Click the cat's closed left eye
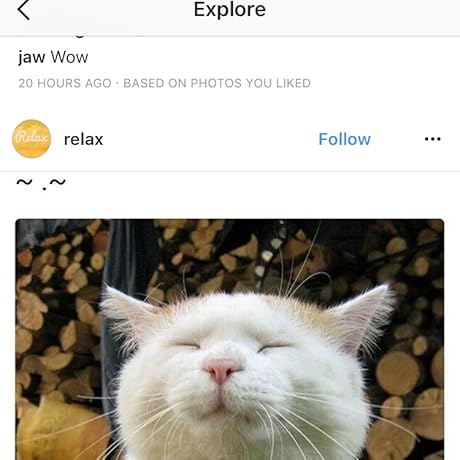460x460 pixels. coord(185,345)
